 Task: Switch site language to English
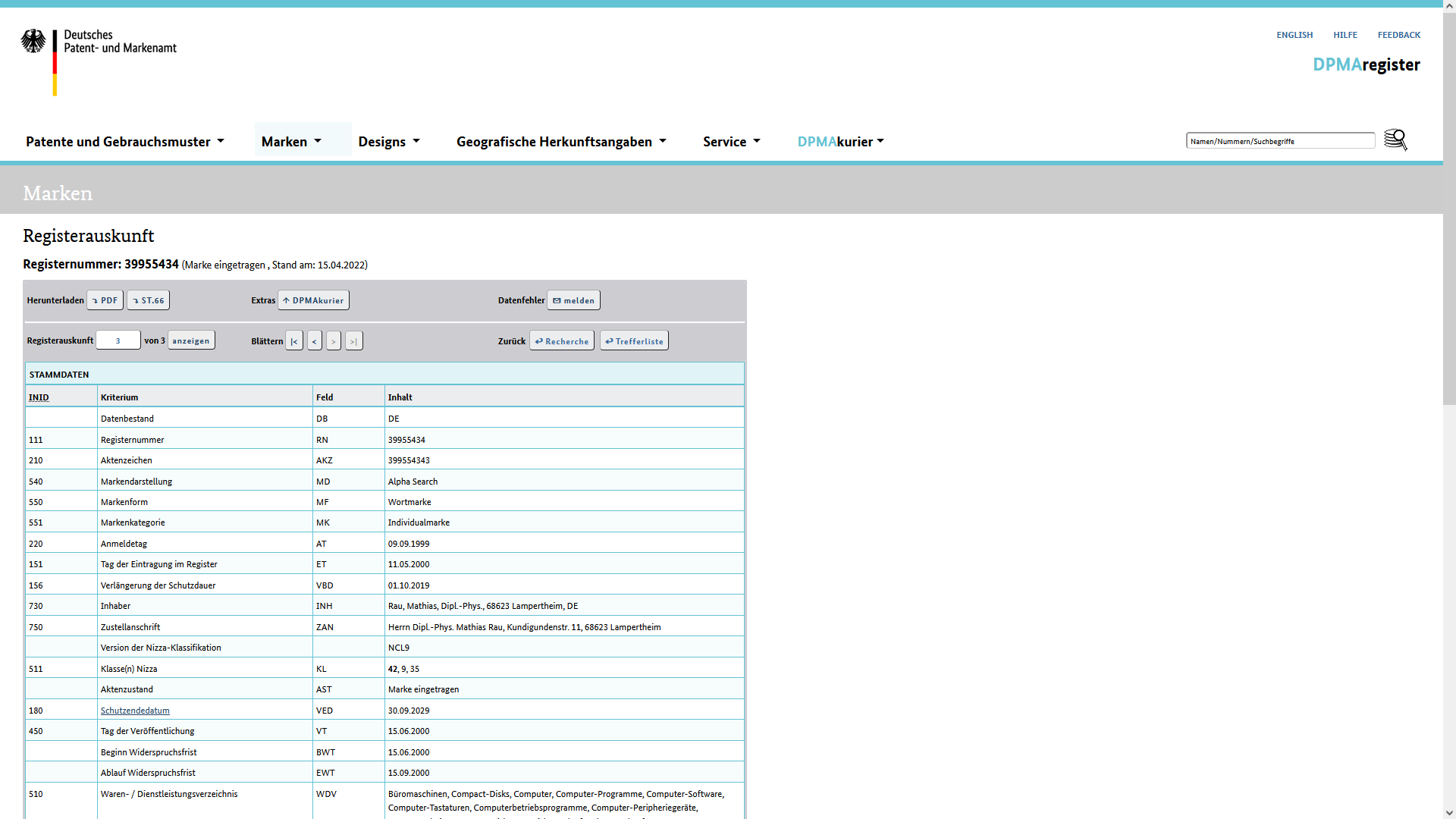[x=1294, y=35]
